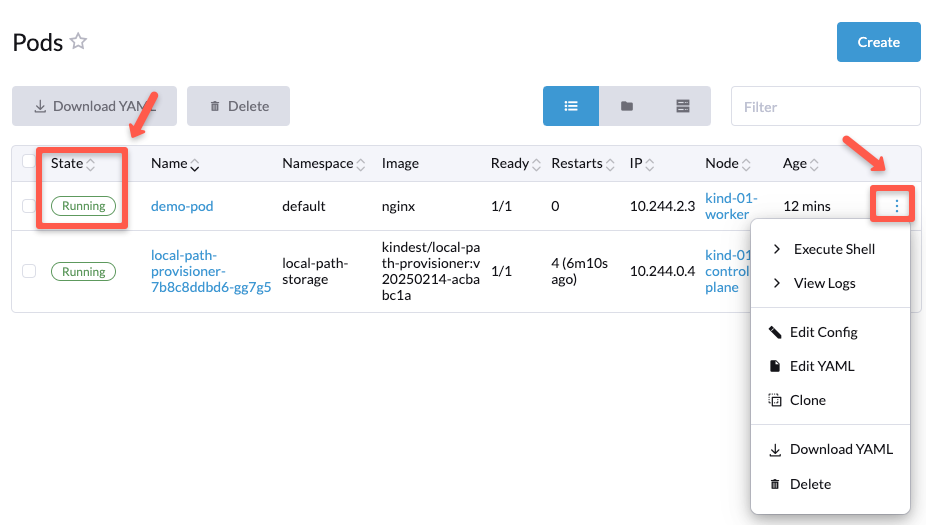Screen dimensions: 926x525
Task: Open the demo-pod link
Action: tap(182, 206)
